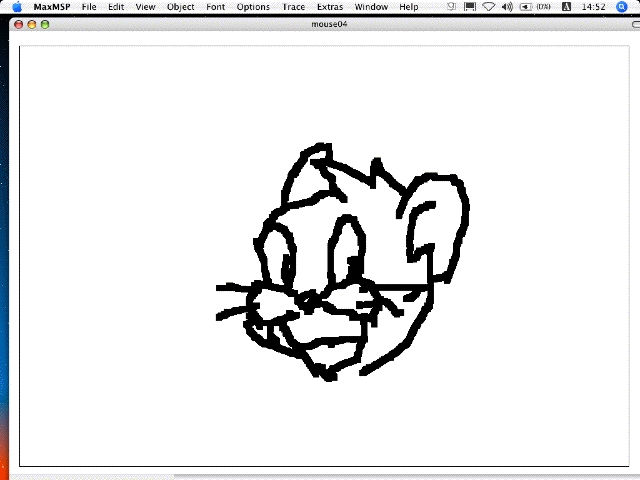Open the Apple menu
Screen dimensions: 640x480
coord(16,7)
